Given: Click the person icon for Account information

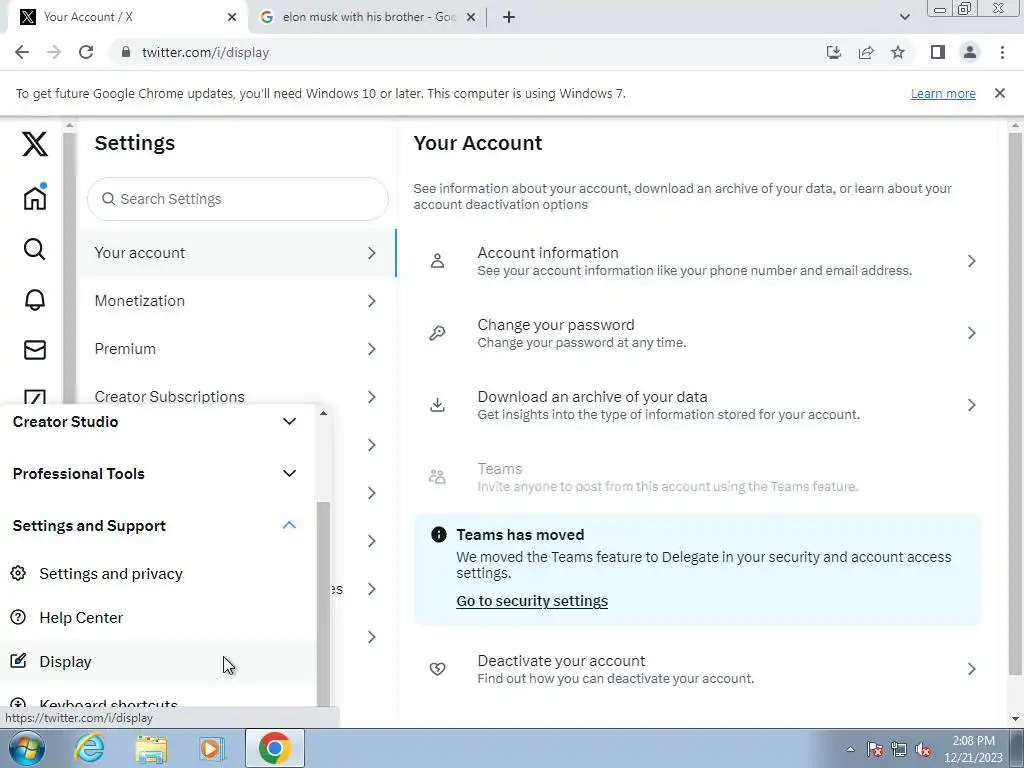Looking at the screenshot, I should pos(438,261).
